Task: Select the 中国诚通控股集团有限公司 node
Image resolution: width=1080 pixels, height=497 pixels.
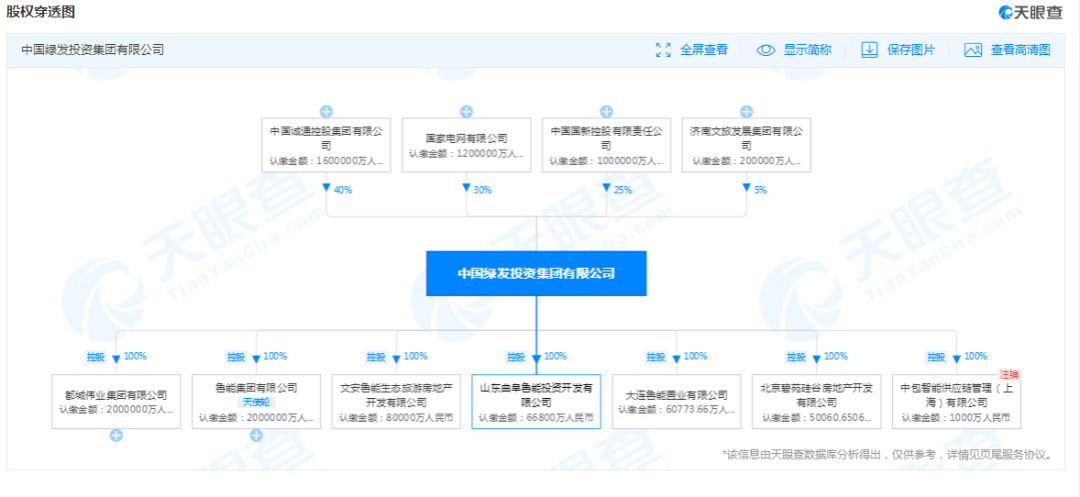Action: (326, 145)
